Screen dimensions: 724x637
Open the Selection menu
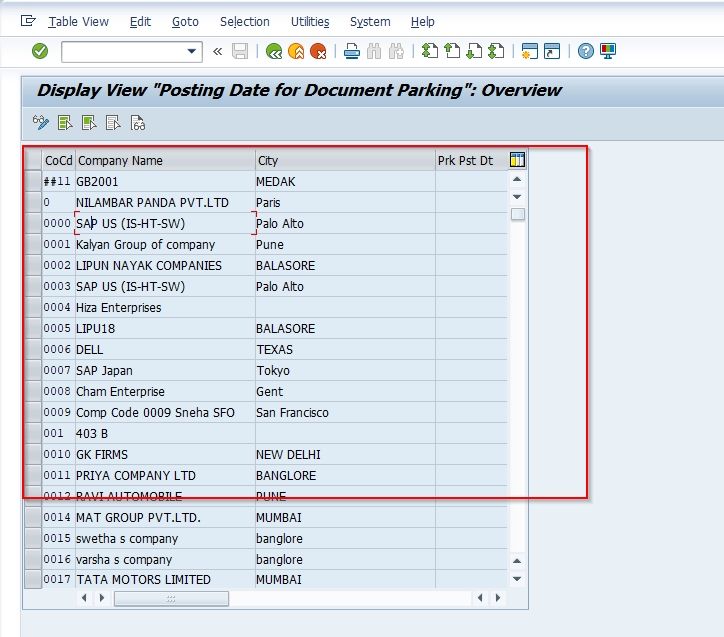click(x=245, y=22)
